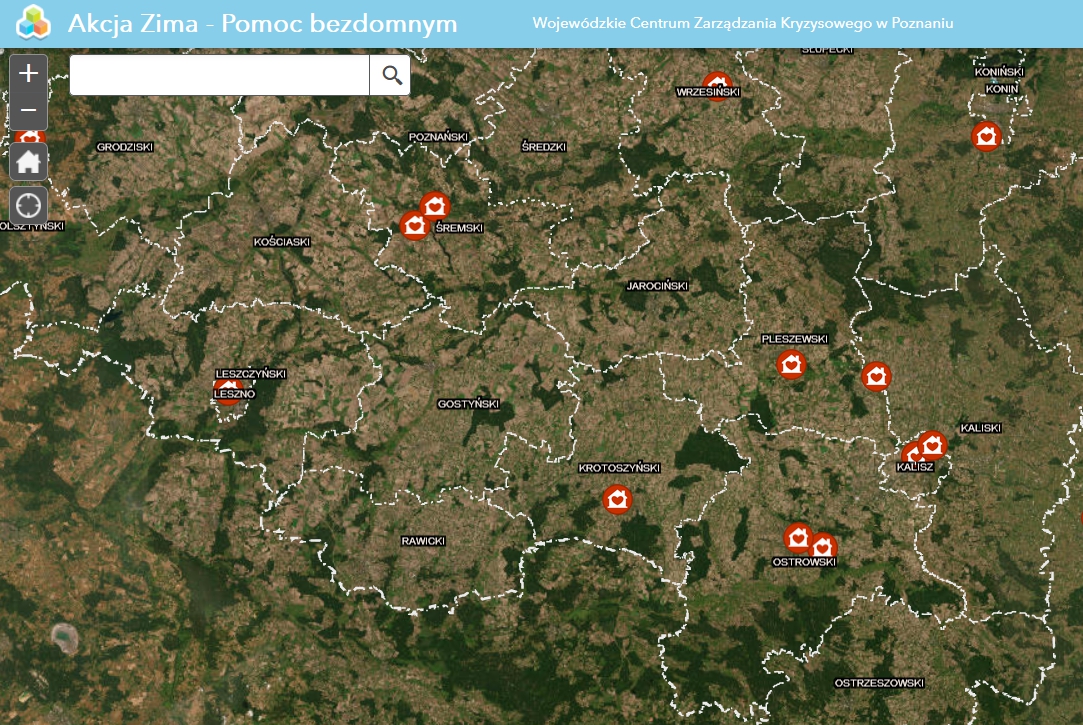Click the JAROCIŃSKI county label
This screenshot has width=1083, height=725.
[657, 286]
